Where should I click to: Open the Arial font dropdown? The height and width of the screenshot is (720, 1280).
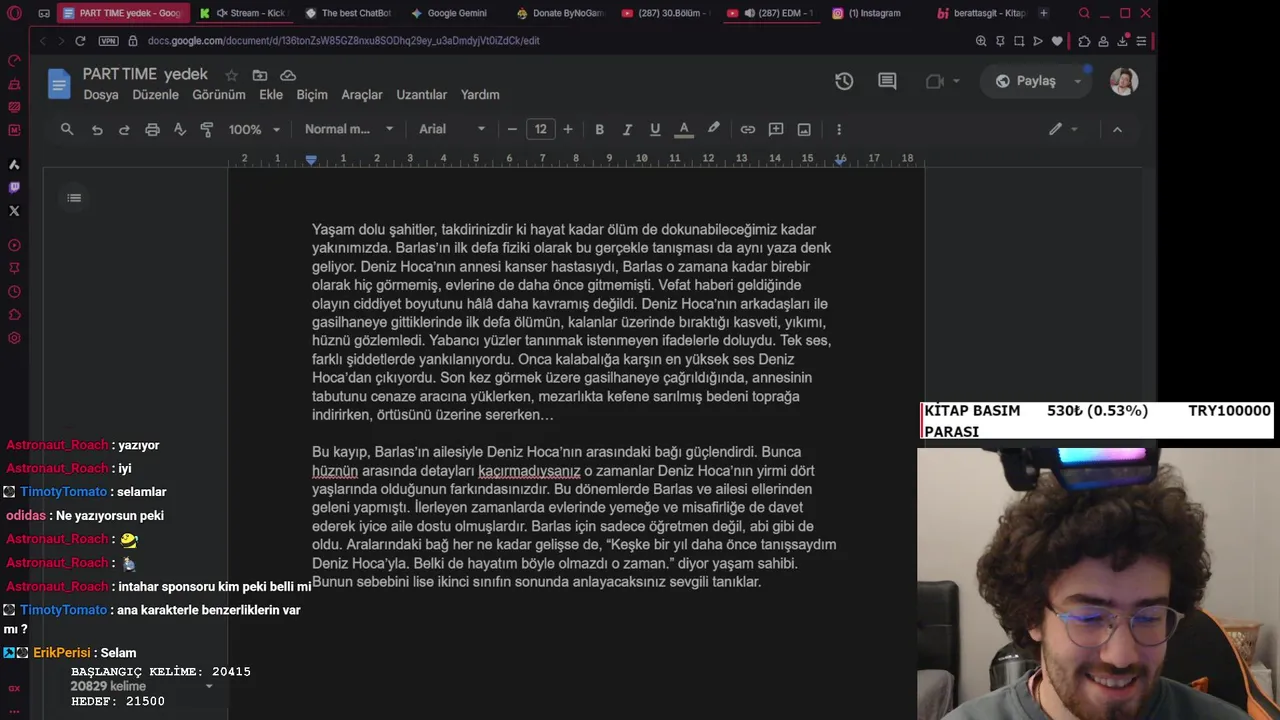pyautogui.click(x=452, y=129)
